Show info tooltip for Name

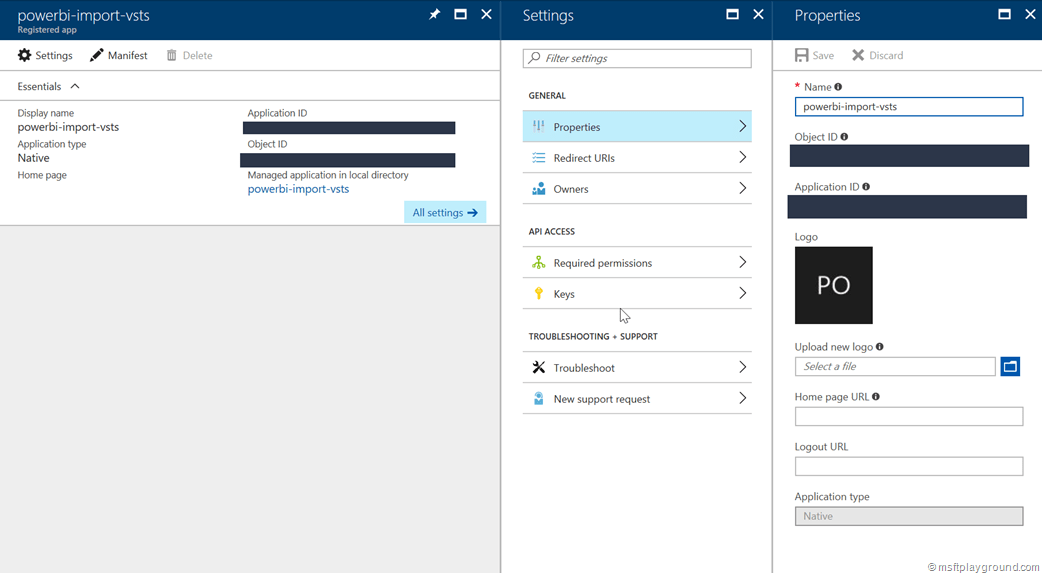pos(838,86)
